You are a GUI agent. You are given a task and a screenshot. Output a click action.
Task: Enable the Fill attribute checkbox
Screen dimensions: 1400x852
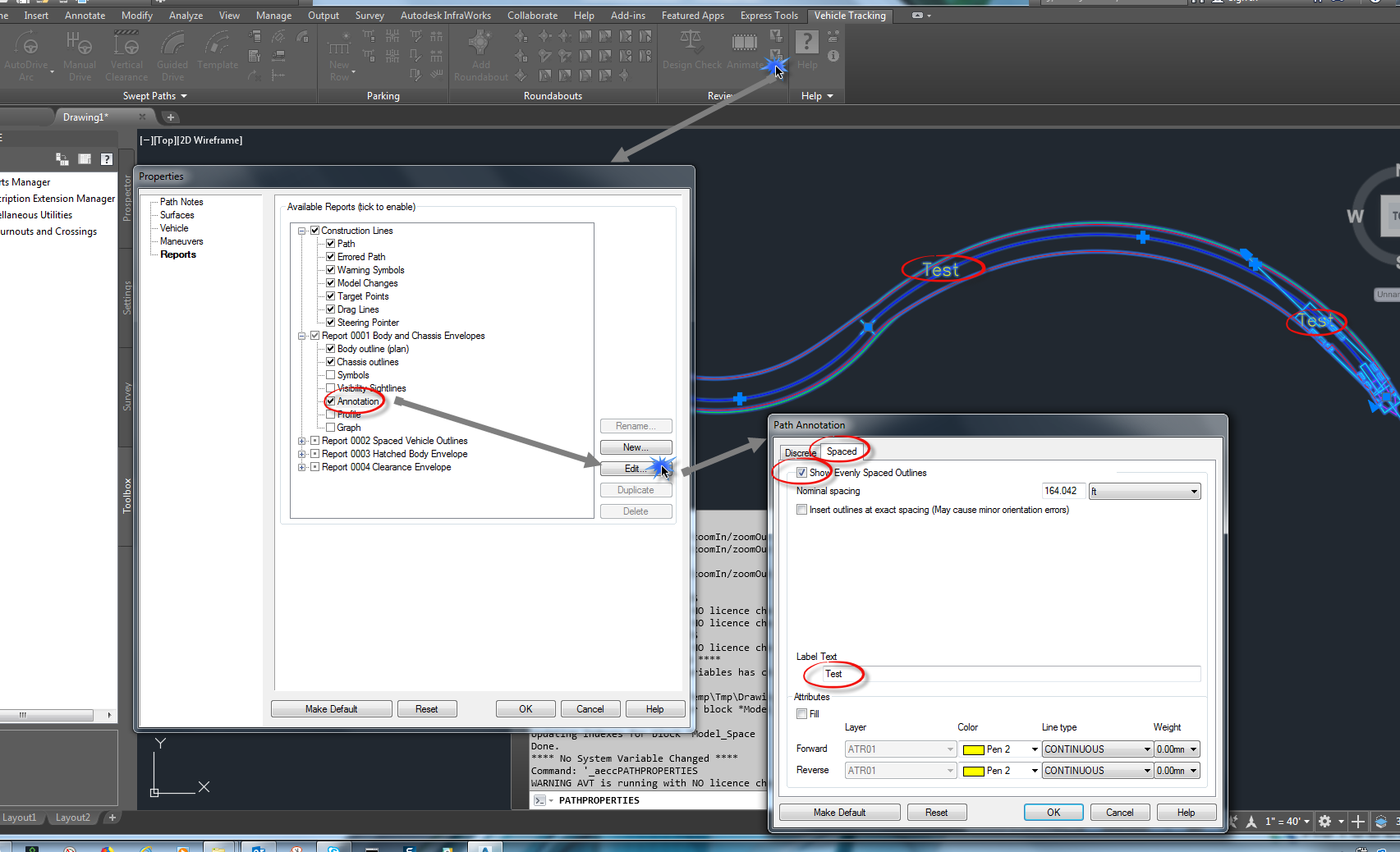(801, 713)
